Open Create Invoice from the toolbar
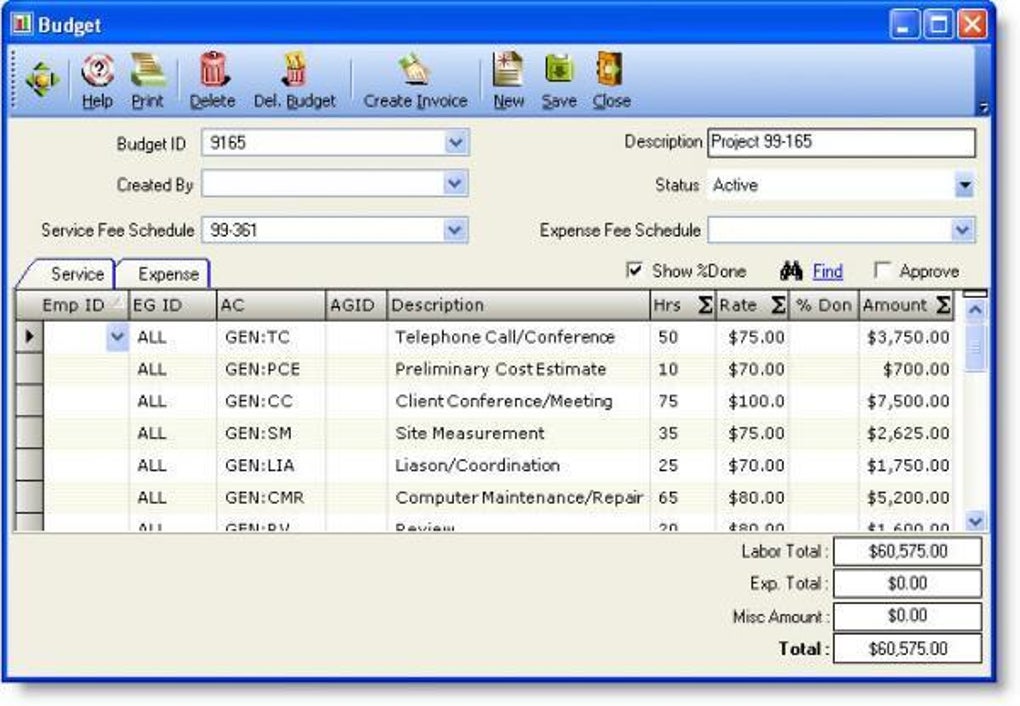 [414, 80]
